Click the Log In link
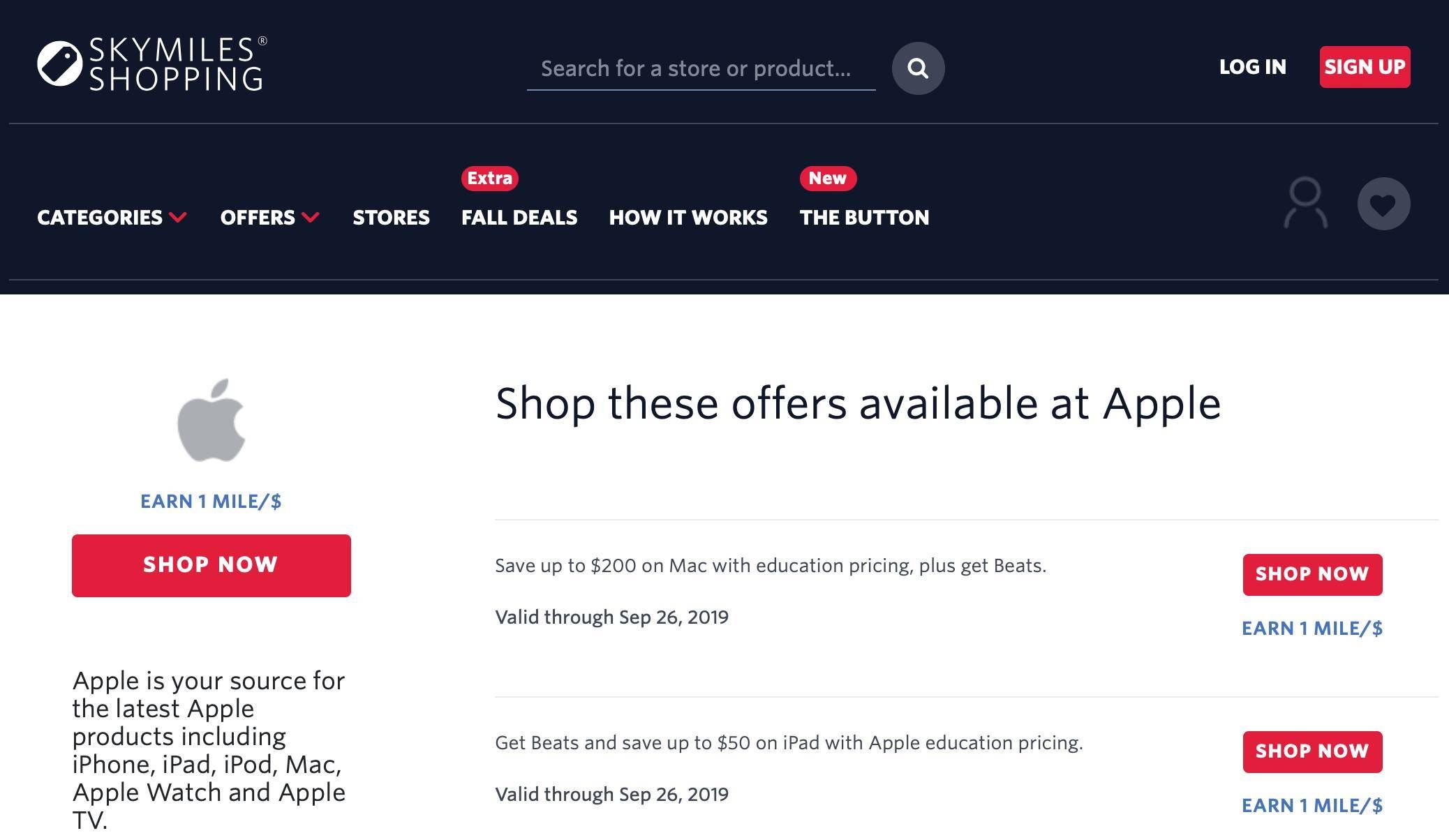The image size is (1449, 840). [1252, 67]
